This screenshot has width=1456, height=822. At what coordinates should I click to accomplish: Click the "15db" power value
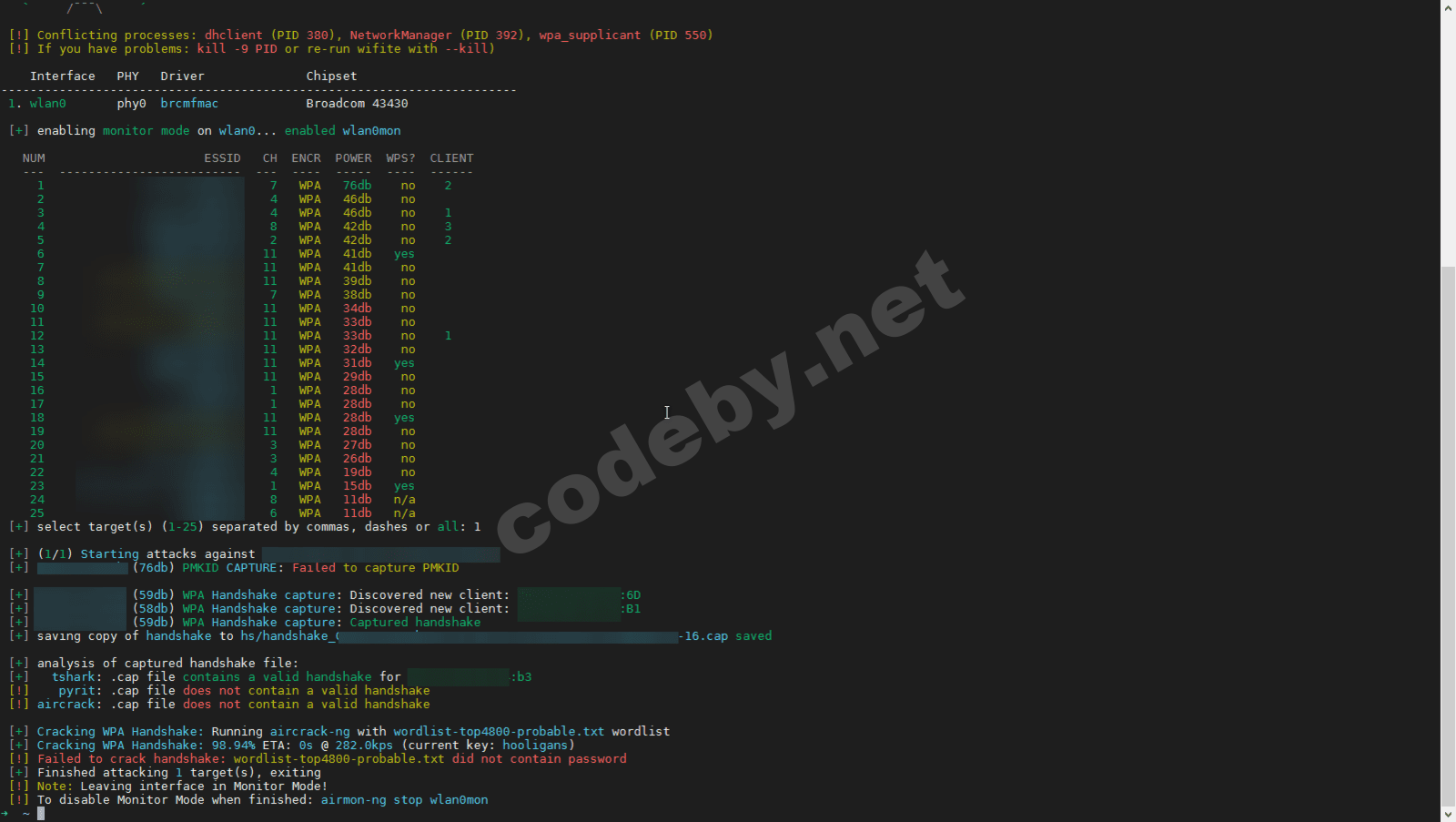click(358, 486)
